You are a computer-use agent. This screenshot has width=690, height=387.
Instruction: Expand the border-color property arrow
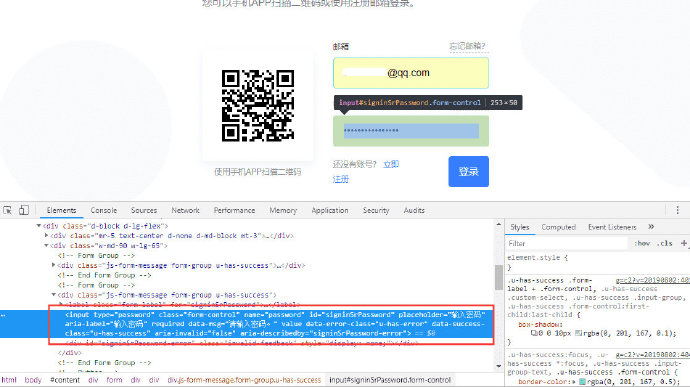(x=573, y=382)
